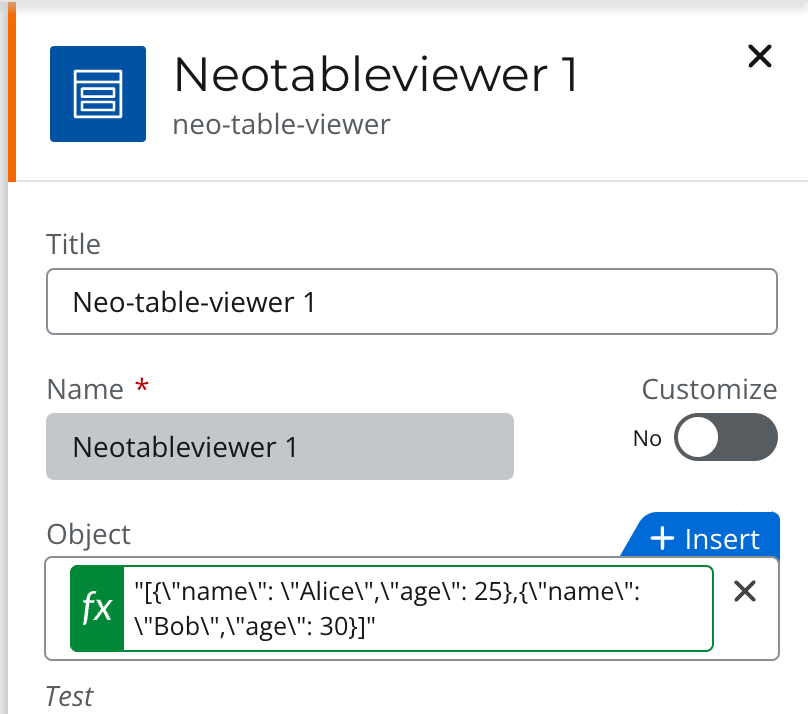The image size is (808, 714).
Task: Click the 'Title' field label
Action: click(74, 244)
